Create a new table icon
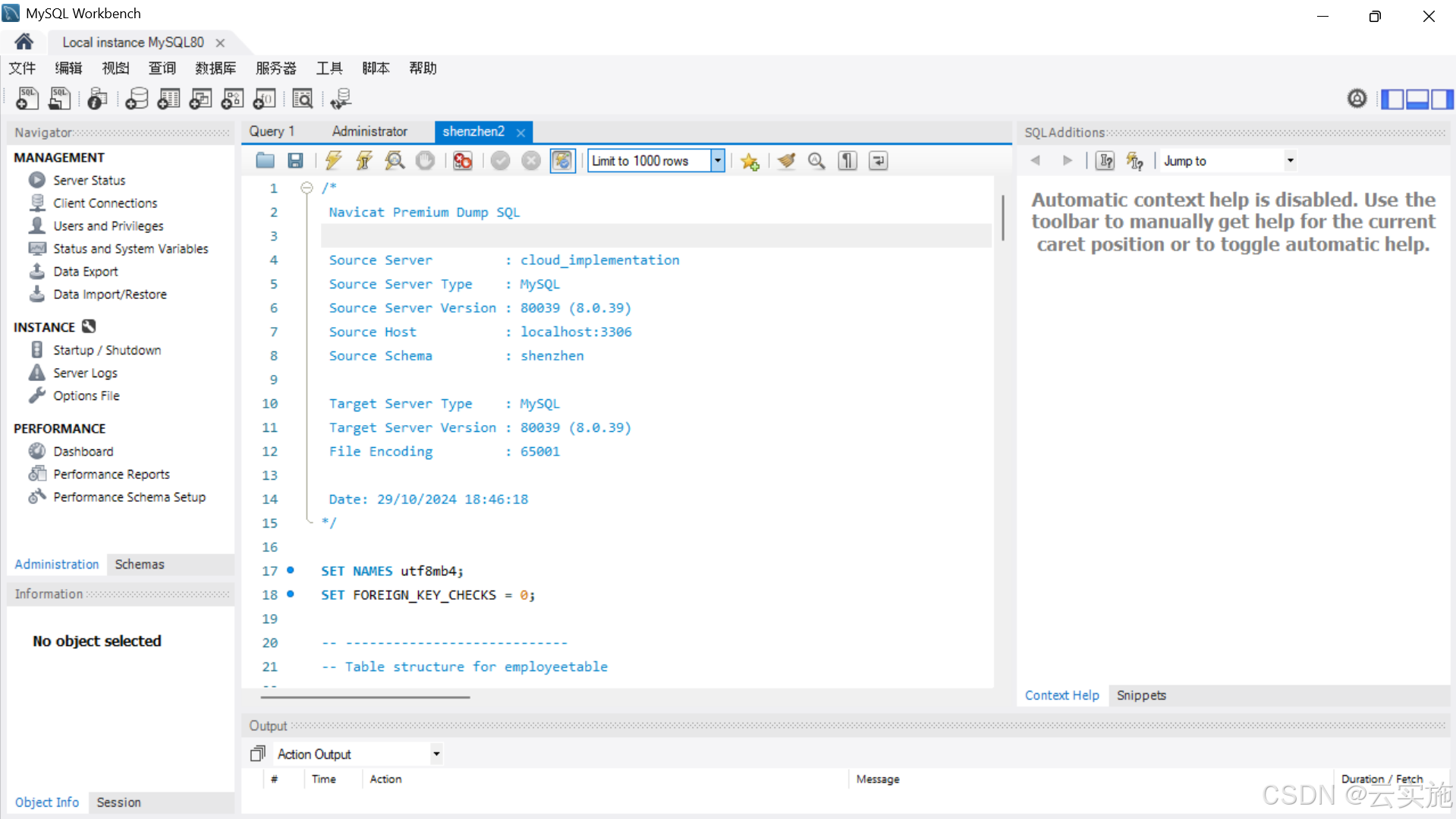The width and height of the screenshot is (1456, 819). click(x=168, y=99)
